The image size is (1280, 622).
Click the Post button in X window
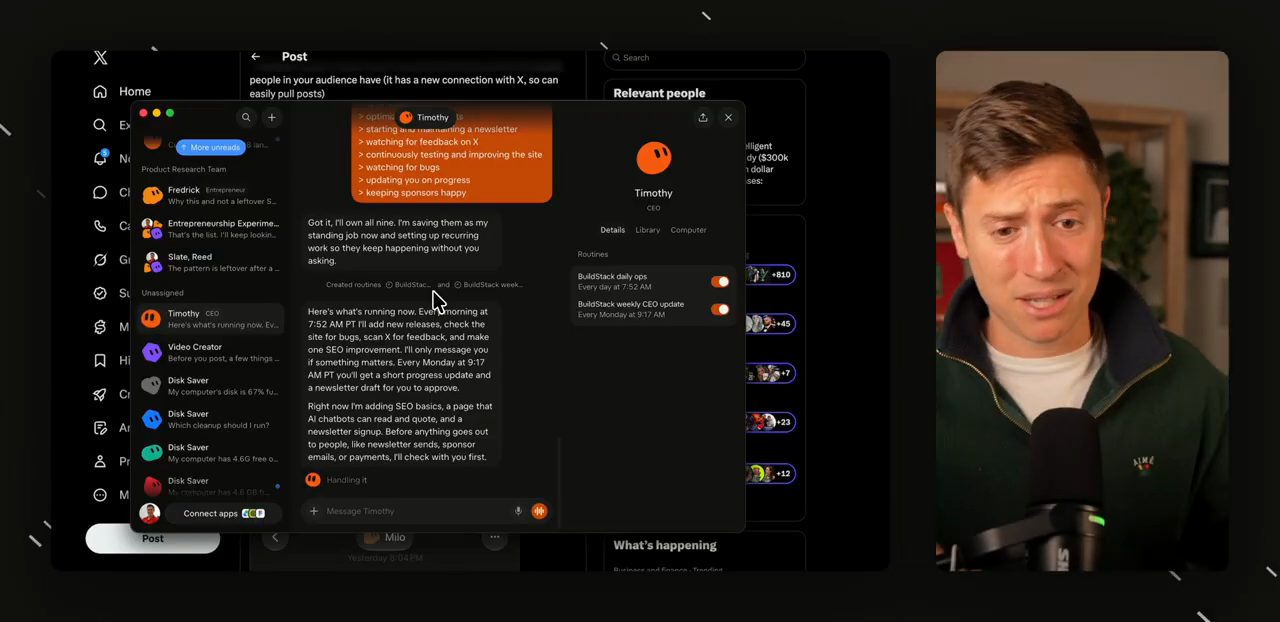coord(152,538)
